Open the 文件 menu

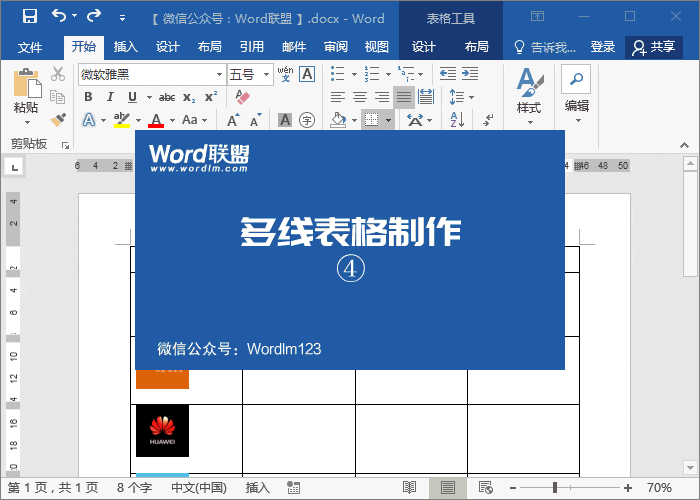30,47
